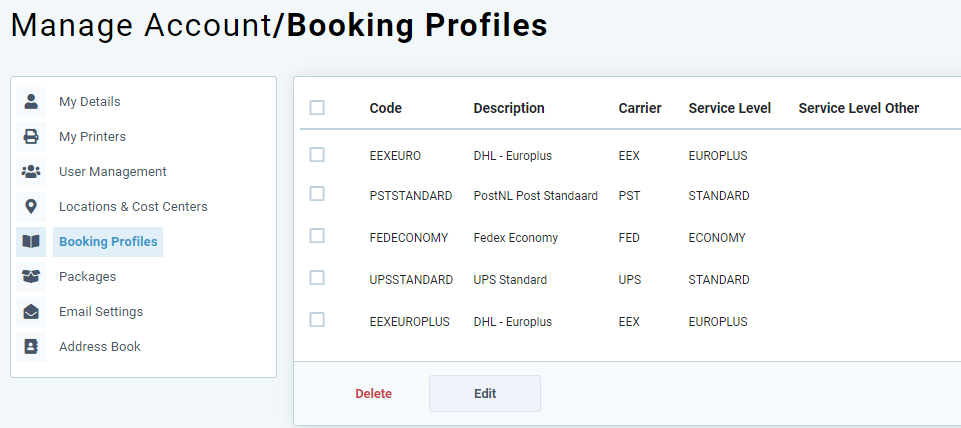Click the My Details person icon

(31, 101)
